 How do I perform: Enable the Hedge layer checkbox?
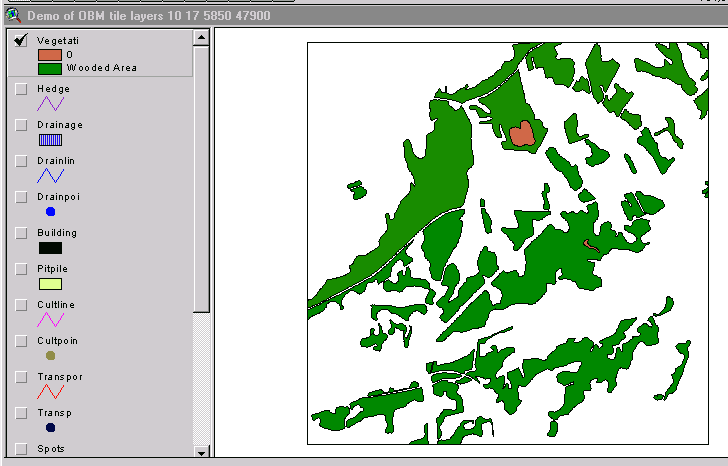pos(21,89)
